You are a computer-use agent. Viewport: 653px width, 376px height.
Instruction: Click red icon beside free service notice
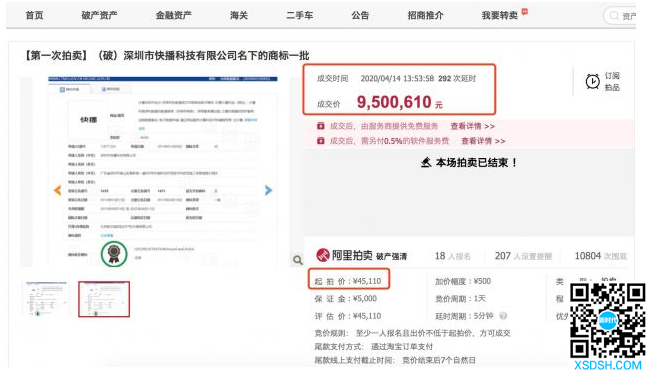pos(321,126)
